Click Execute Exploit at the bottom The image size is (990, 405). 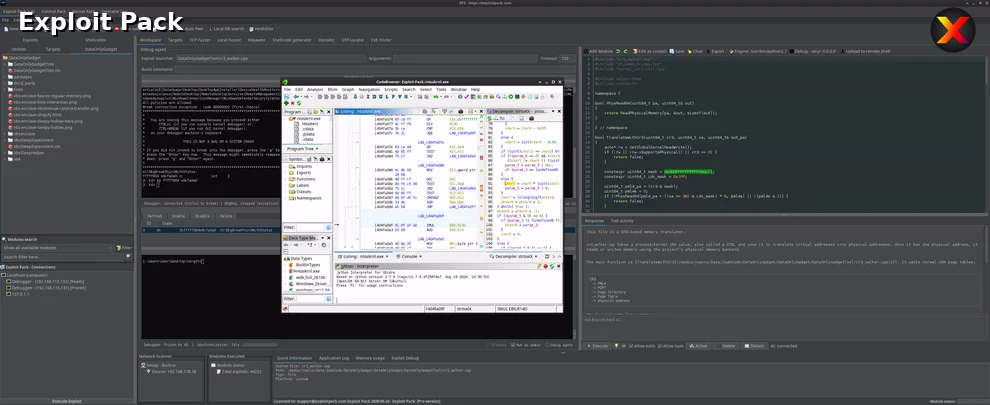66,401
